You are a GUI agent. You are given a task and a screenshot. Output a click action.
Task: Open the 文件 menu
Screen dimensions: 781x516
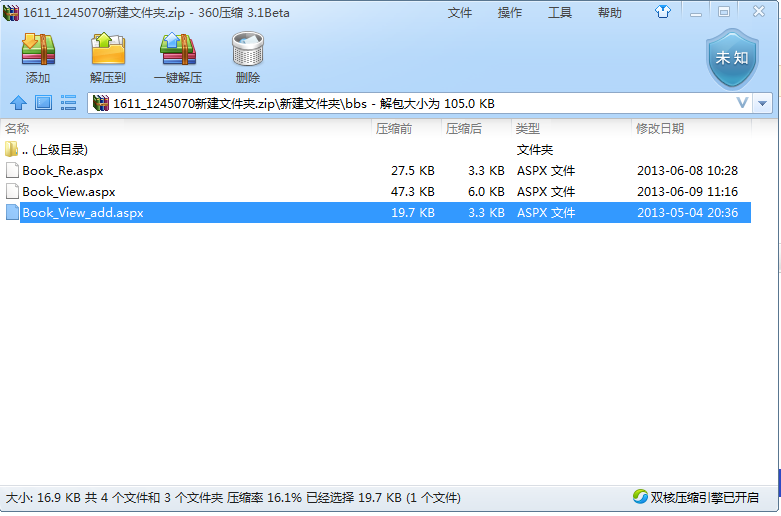coord(459,12)
